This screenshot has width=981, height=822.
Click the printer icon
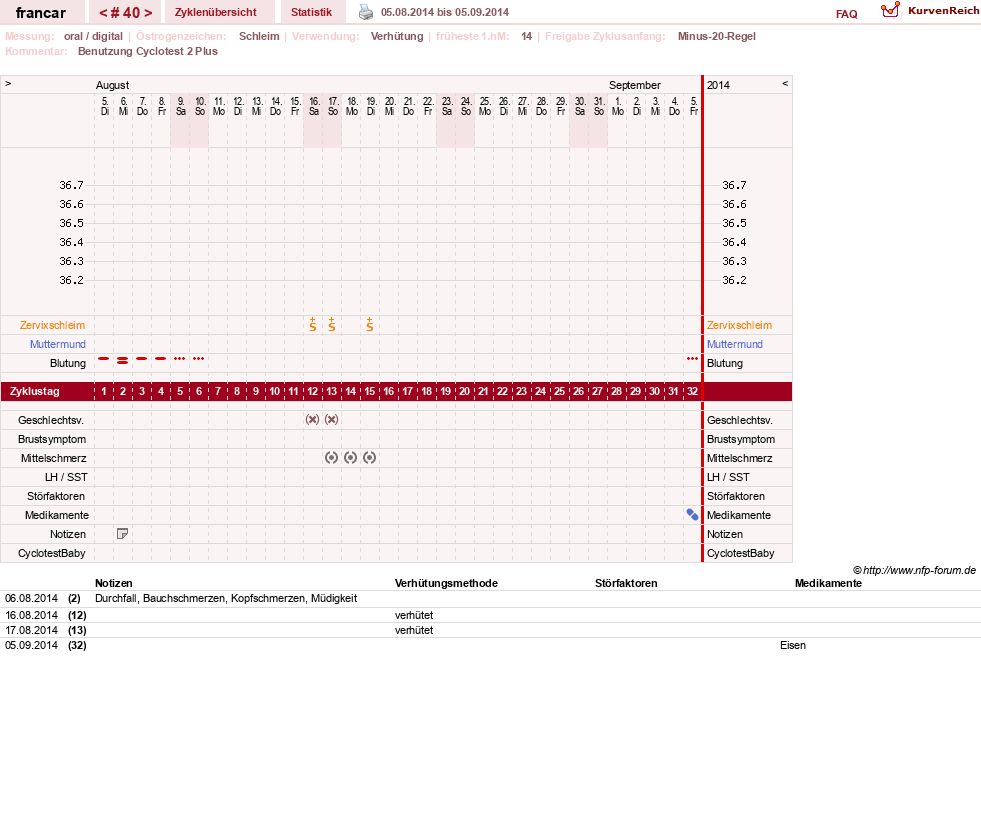[366, 12]
